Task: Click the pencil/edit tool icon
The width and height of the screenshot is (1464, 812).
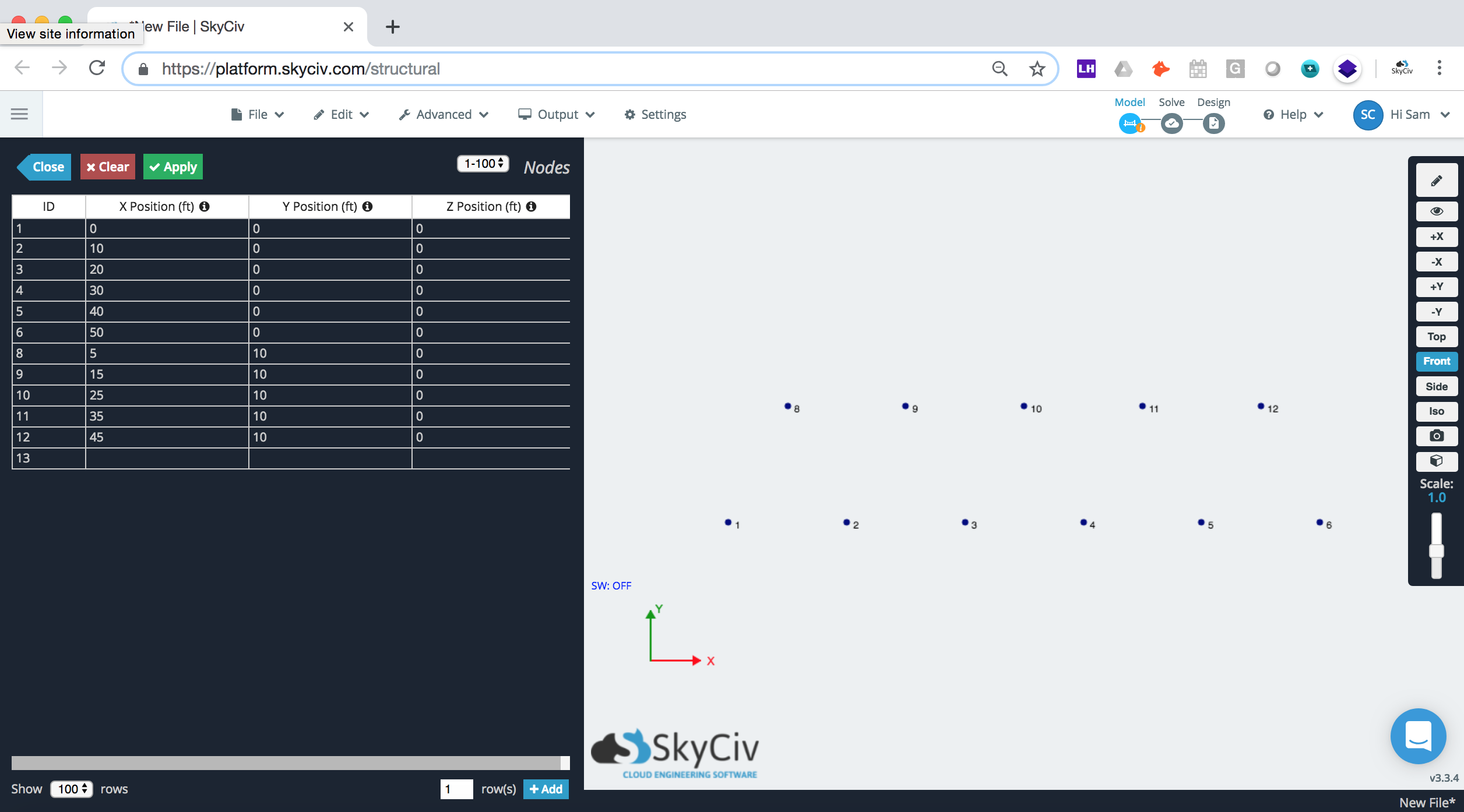Action: 1436,180
